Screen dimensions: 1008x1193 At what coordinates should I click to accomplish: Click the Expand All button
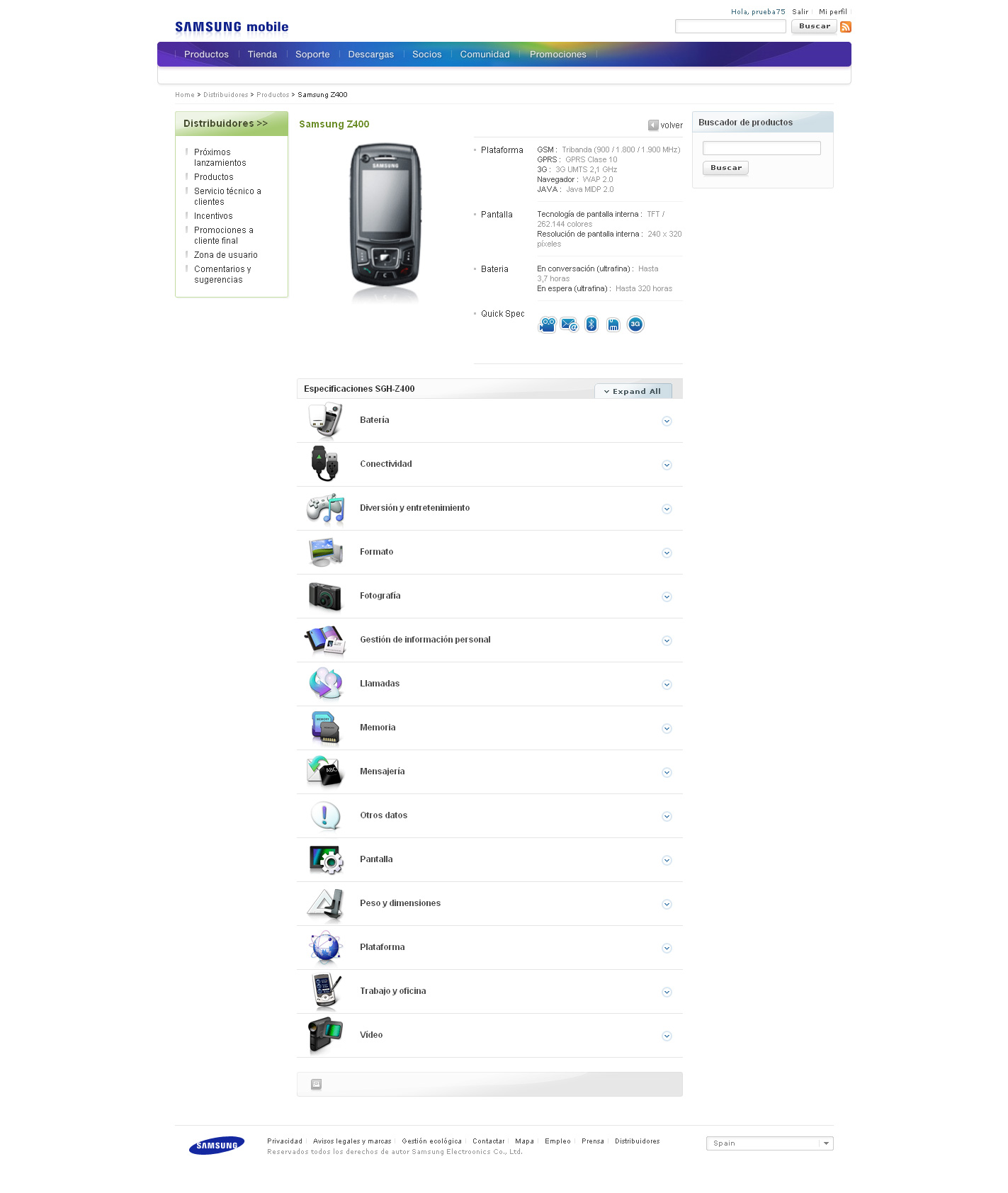(x=633, y=391)
